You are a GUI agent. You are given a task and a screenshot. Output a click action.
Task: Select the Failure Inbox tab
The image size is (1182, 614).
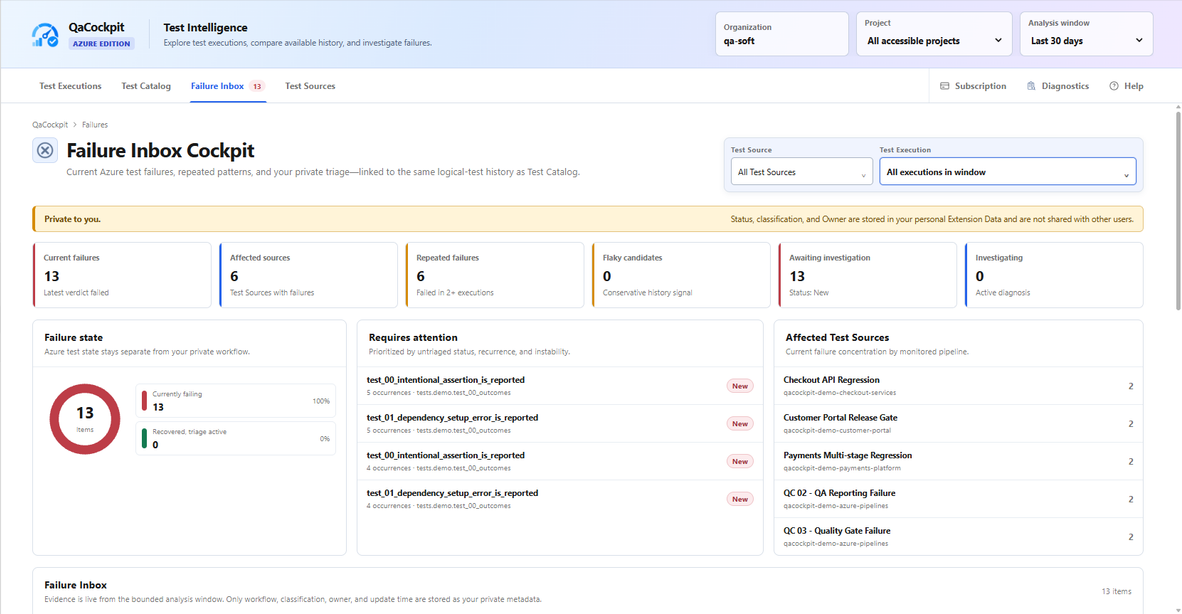[228, 86]
